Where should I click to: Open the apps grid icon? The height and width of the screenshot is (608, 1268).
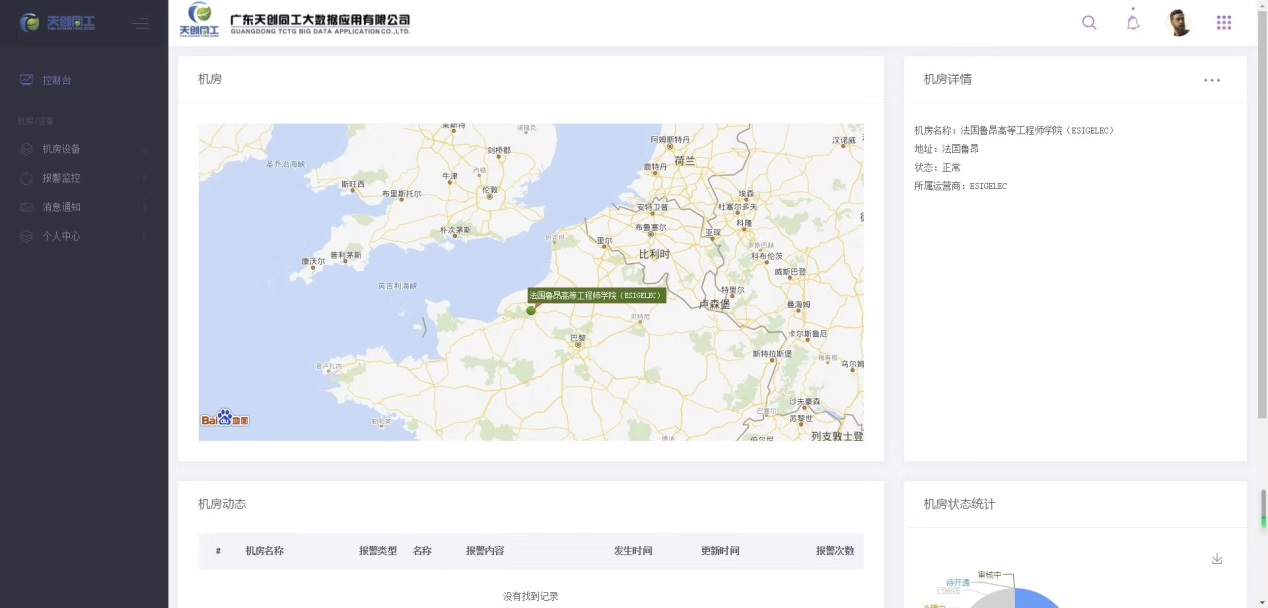1224,23
